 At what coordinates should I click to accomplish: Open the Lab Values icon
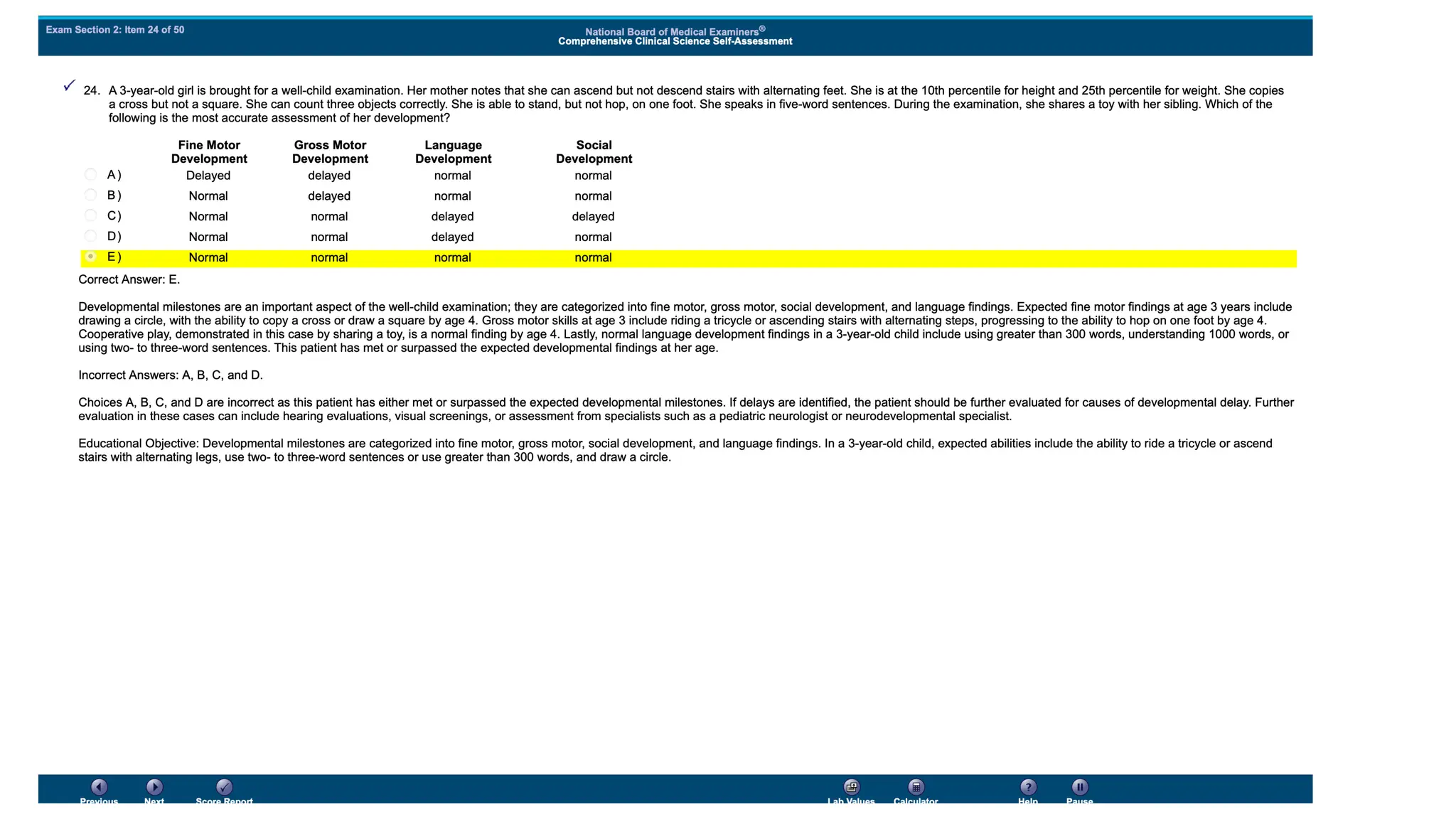pos(851,787)
